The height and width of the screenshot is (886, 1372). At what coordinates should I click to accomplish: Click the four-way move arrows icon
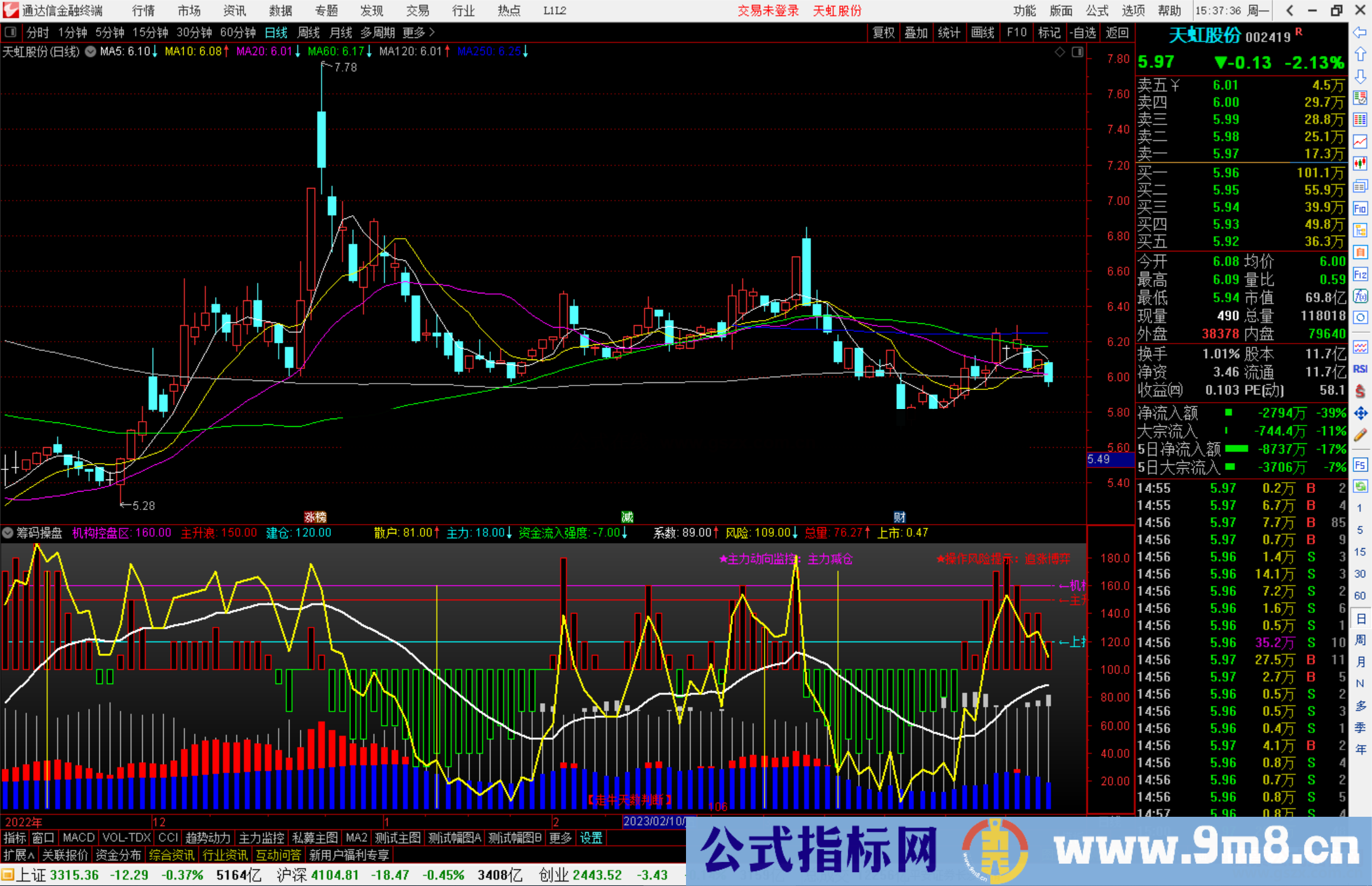tap(1360, 413)
